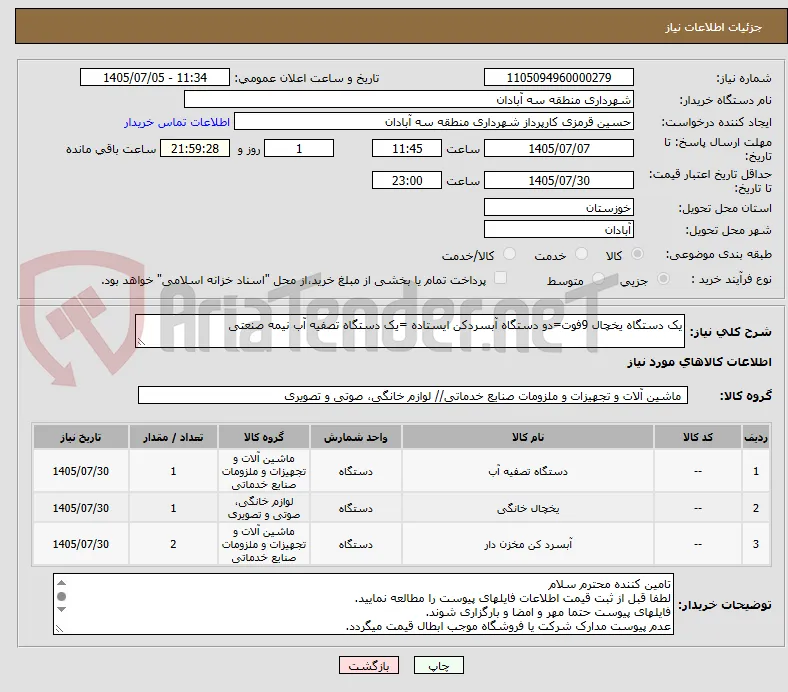The height and width of the screenshot is (692, 788).
Task: Click the گروه کالا column header
Action: (x=264, y=437)
